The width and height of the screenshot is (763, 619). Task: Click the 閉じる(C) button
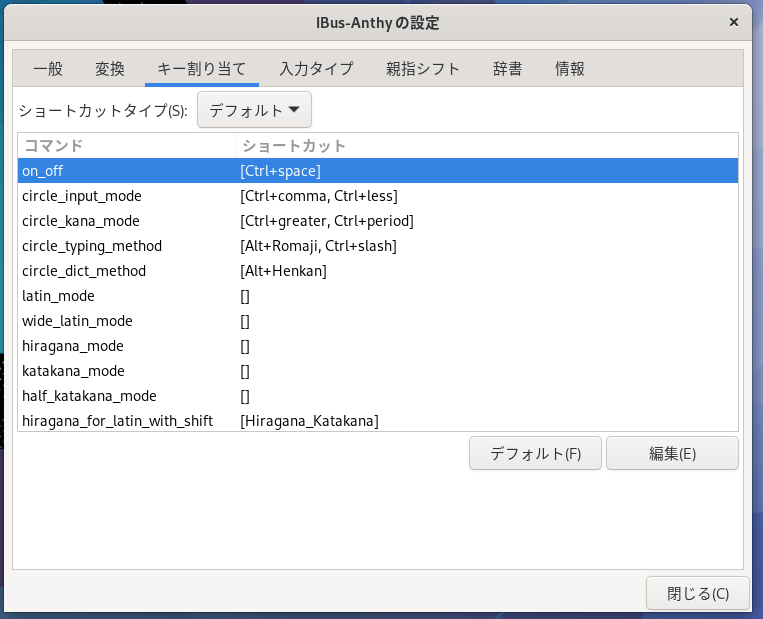(x=698, y=593)
